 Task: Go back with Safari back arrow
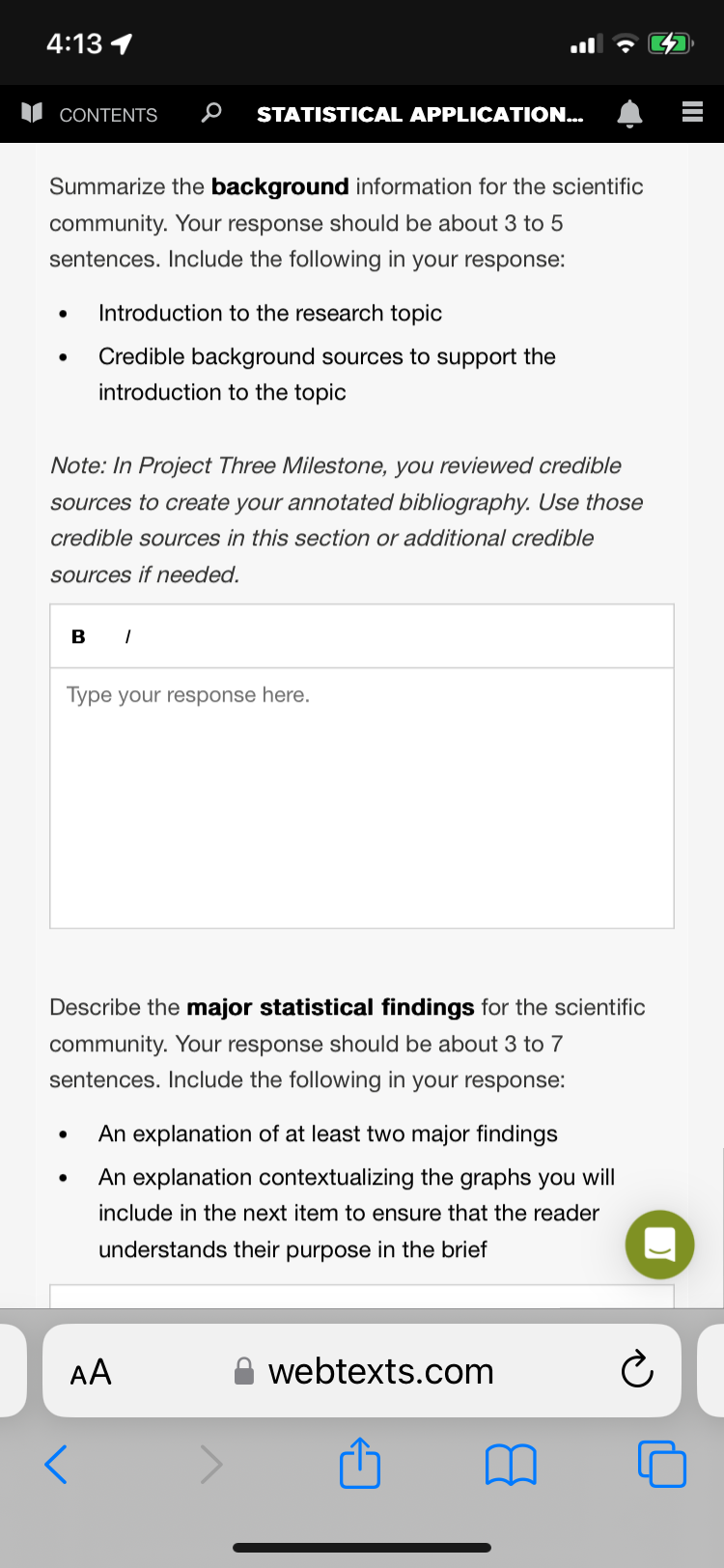[56, 1464]
